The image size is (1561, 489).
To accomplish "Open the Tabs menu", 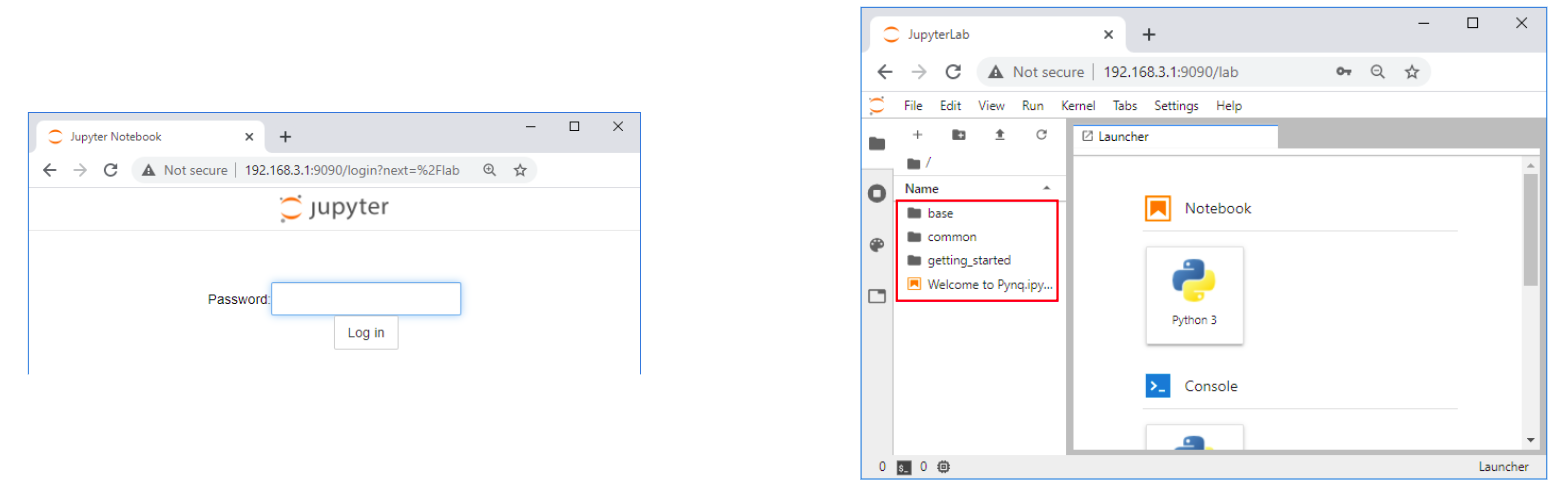I will (x=1125, y=105).
